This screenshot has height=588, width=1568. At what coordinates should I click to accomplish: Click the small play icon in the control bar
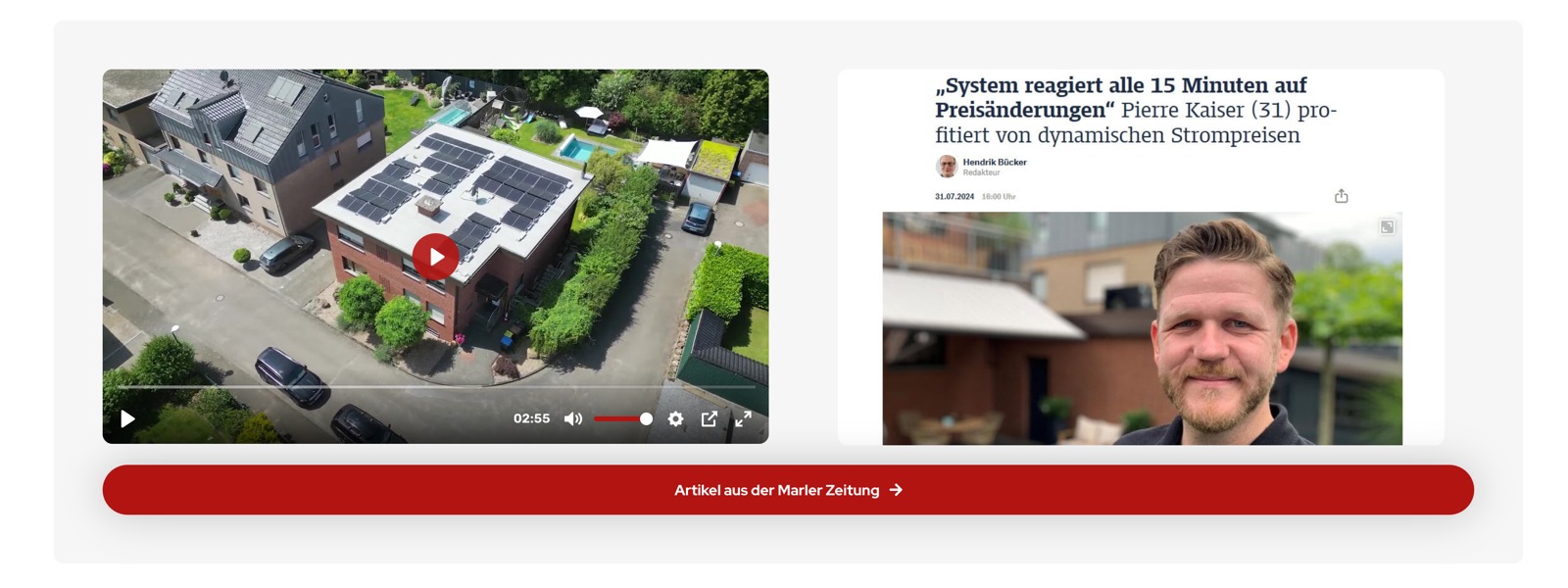pyautogui.click(x=127, y=418)
